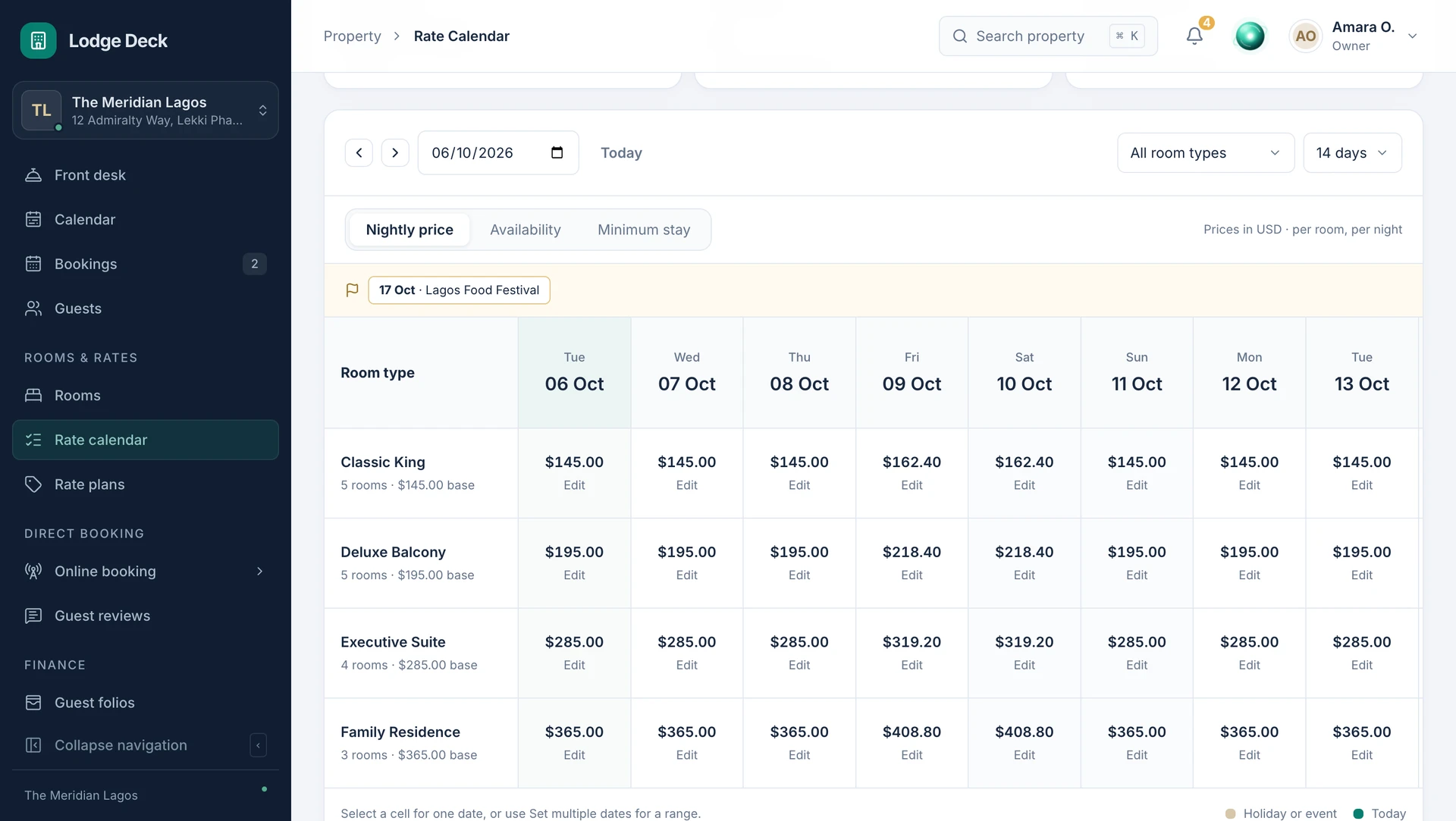Click the Rate calendar list icon

tap(33, 440)
